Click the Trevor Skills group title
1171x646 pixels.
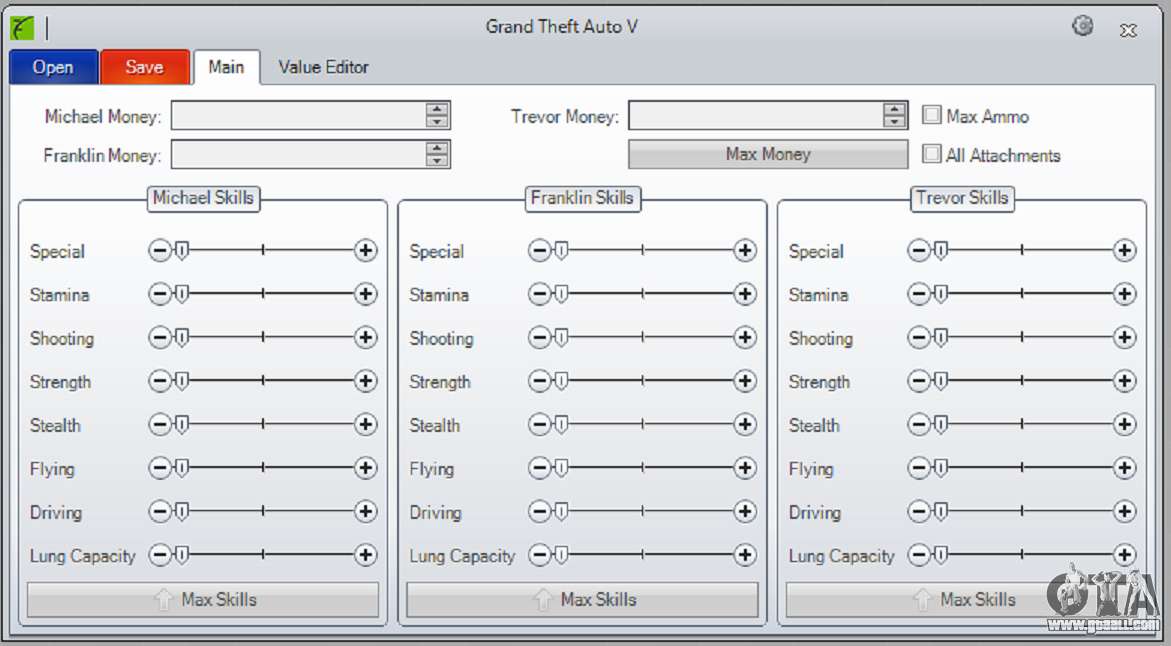click(x=962, y=198)
